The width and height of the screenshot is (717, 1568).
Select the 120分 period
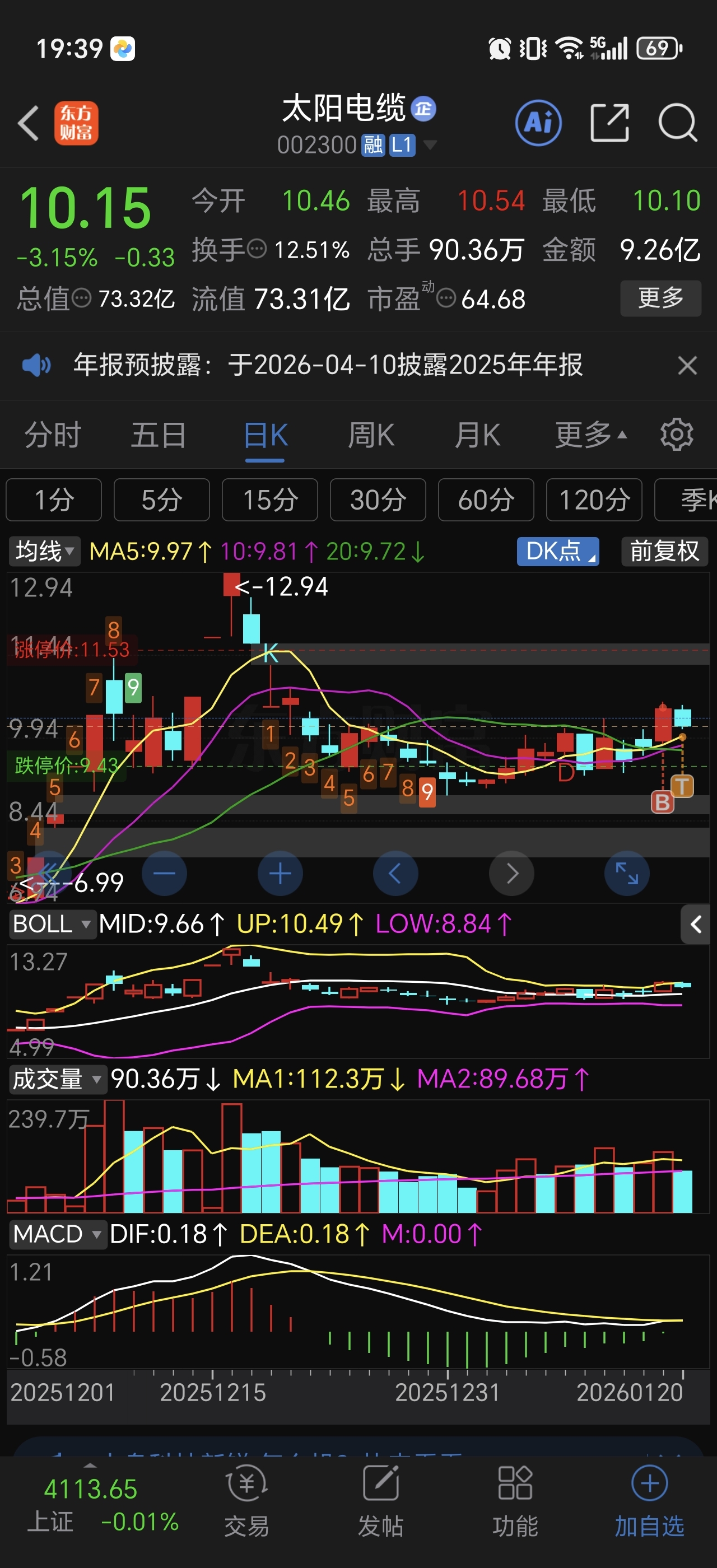click(594, 500)
